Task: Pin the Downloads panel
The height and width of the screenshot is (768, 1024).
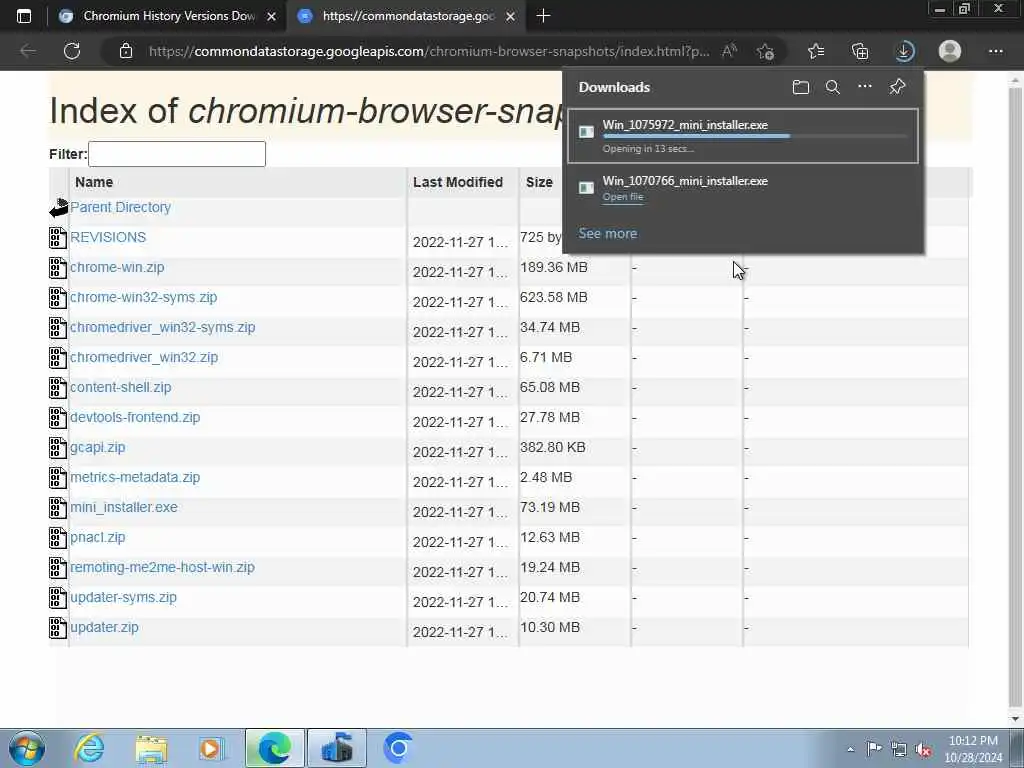Action: tap(897, 86)
